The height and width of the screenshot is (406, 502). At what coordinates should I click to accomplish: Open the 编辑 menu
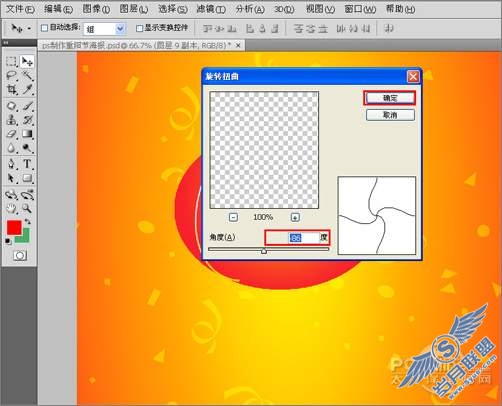(58, 9)
